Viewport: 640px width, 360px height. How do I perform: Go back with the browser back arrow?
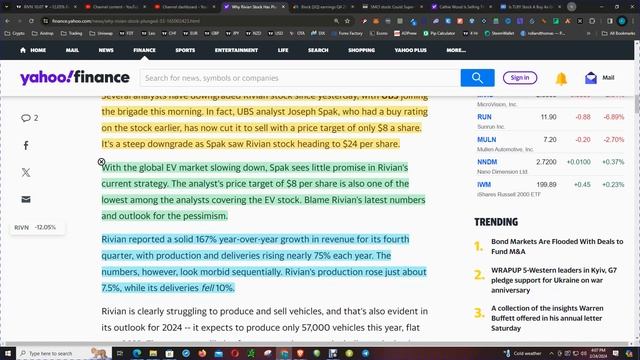(8, 21)
